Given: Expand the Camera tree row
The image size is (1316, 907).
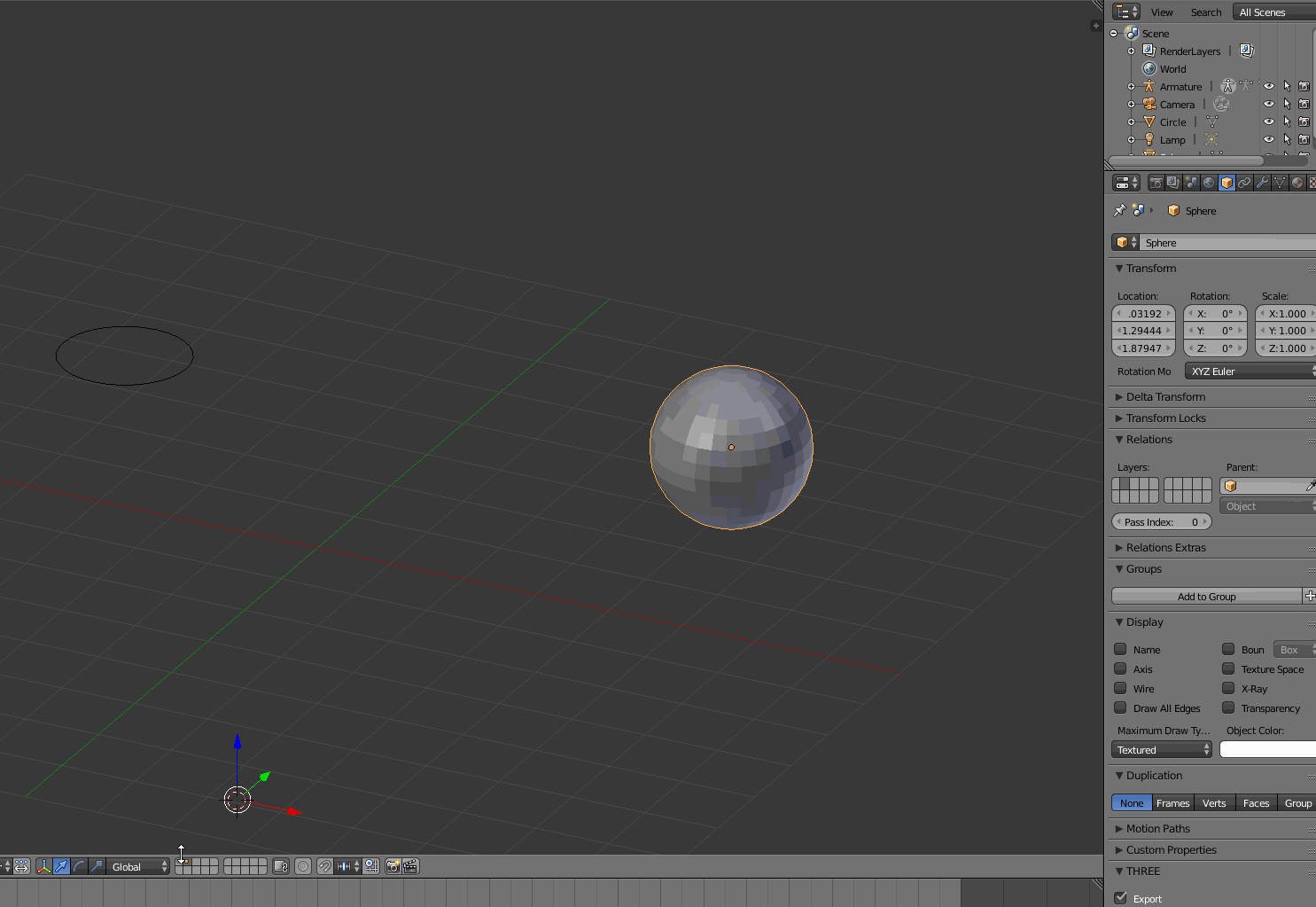Looking at the screenshot, I should (x=1131, y=105).
